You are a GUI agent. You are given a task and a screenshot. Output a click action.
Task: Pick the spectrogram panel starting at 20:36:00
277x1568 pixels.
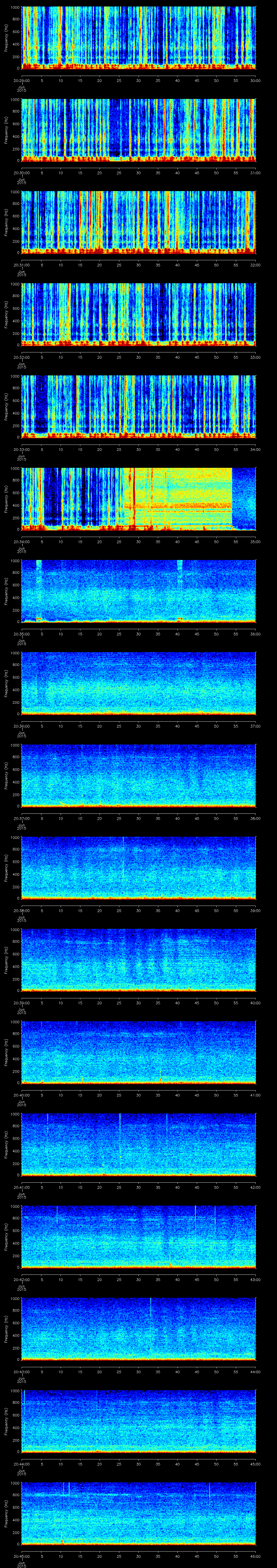point(138,683)
